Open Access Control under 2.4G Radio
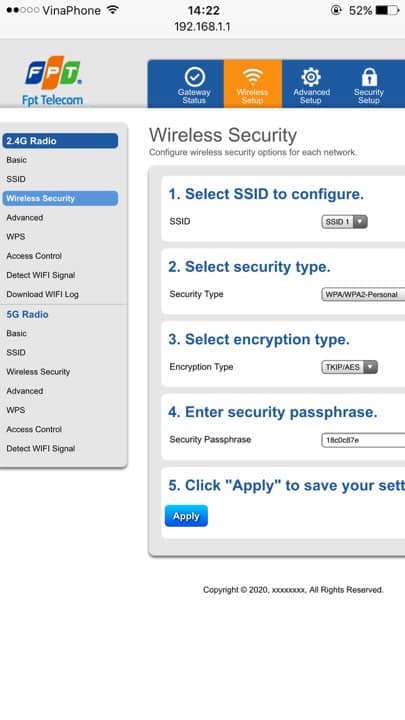405x720 pixels. coord(34,256)
